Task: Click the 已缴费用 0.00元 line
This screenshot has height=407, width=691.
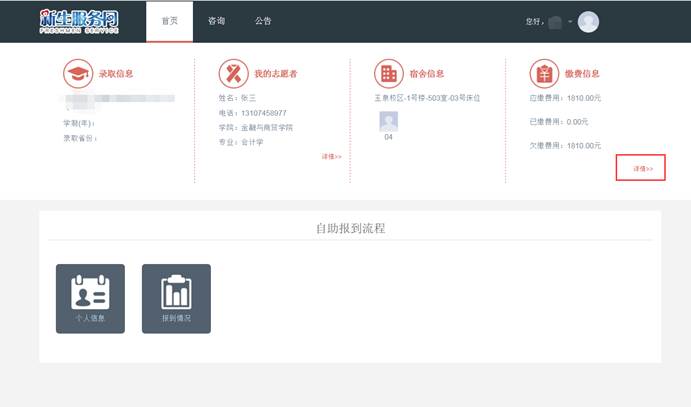Action: tap(559, 122)
